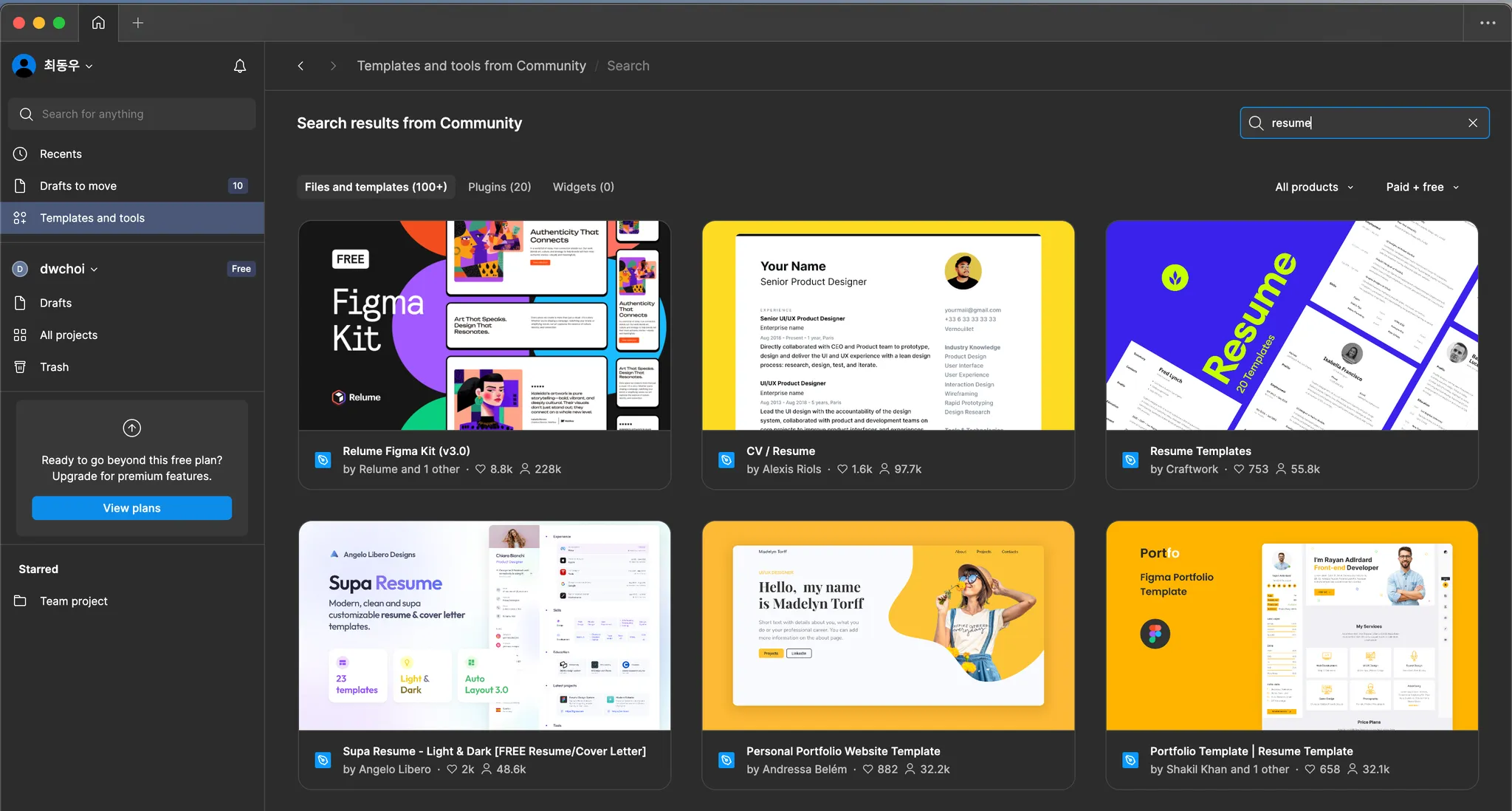Open the more options ellipsis menu

[1488, 23]
